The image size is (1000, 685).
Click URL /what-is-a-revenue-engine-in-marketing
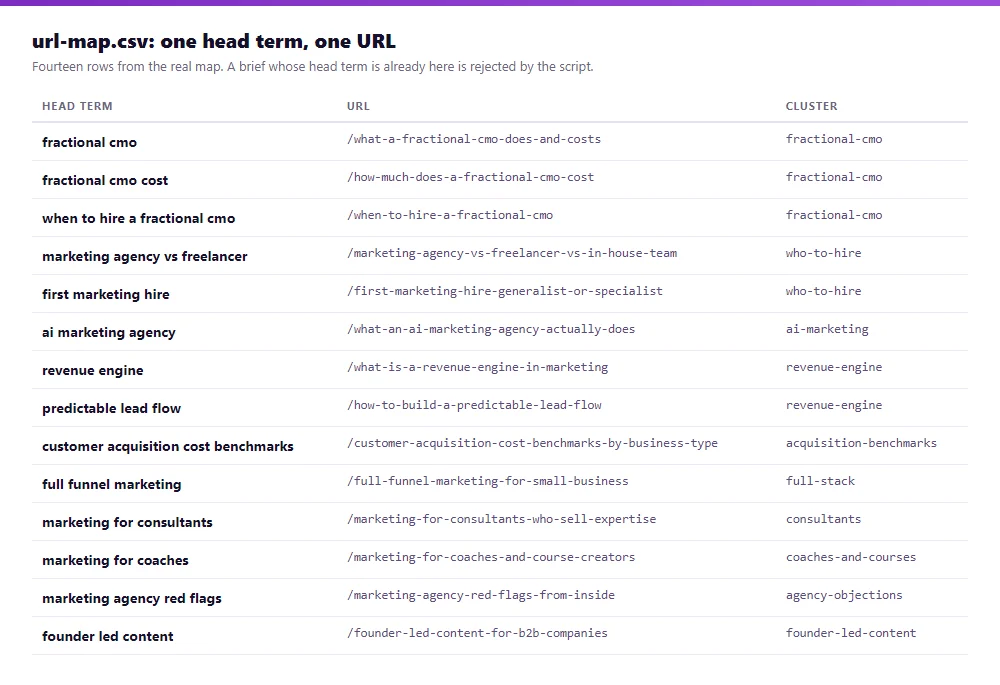pyautogui.click(x=477, y=367)
